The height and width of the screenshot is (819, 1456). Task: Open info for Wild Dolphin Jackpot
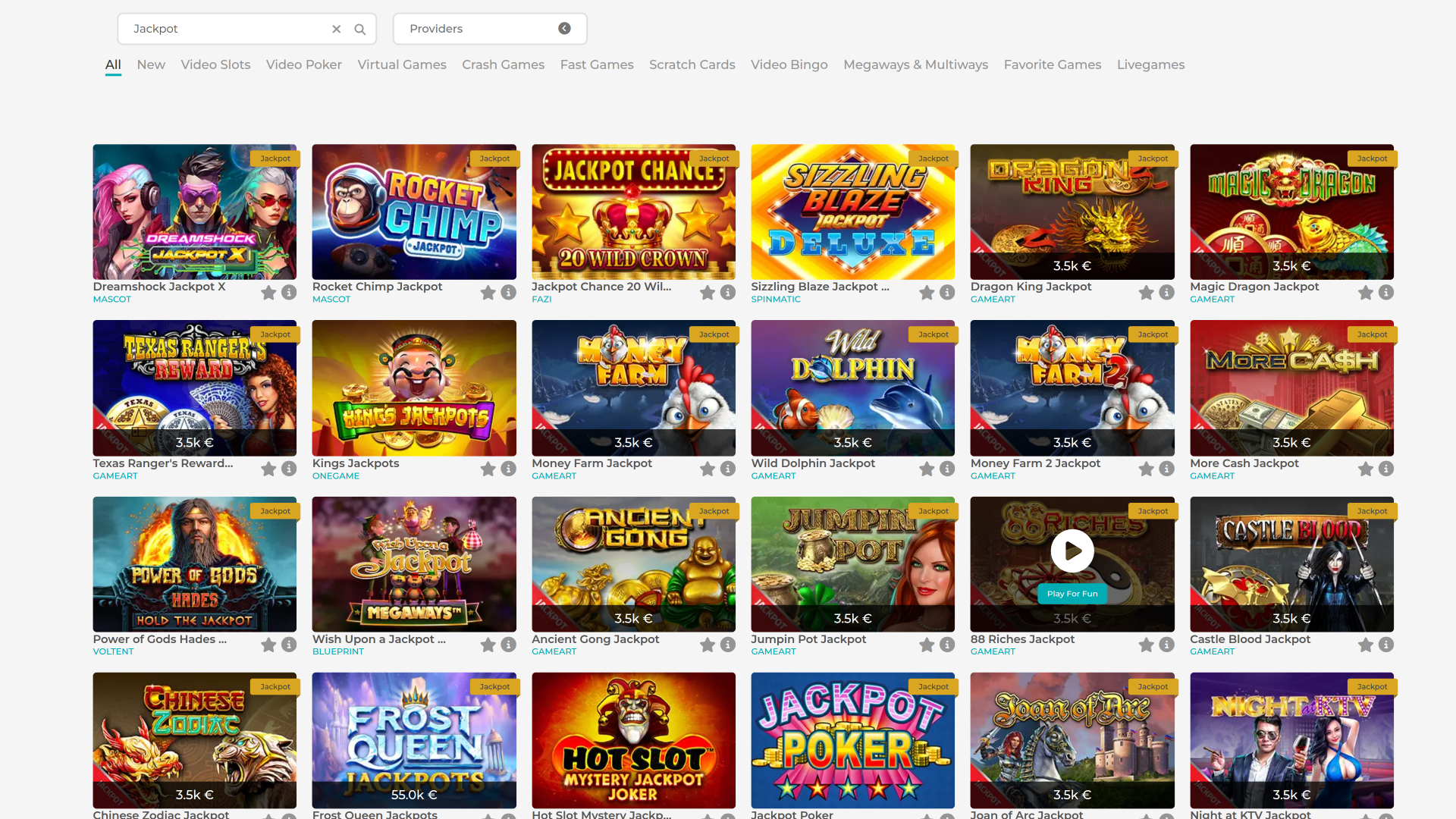point(946,469)
